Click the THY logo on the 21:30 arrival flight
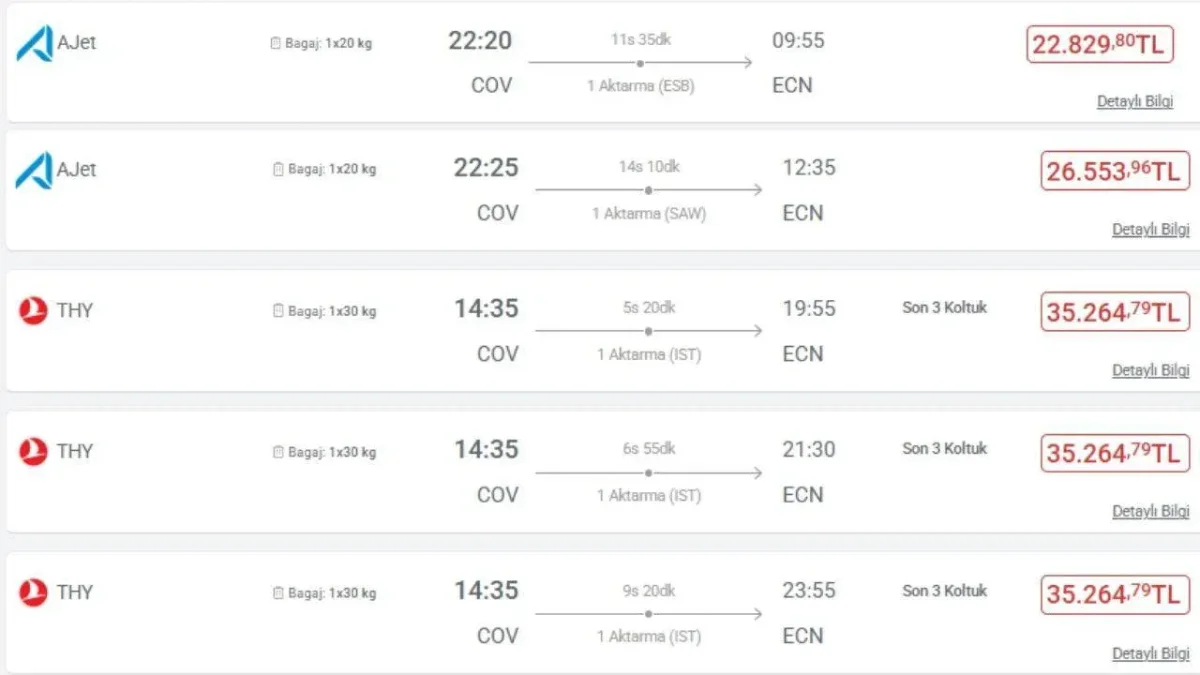The width and height of the screenshot is (1200, 675). (33, 452)
